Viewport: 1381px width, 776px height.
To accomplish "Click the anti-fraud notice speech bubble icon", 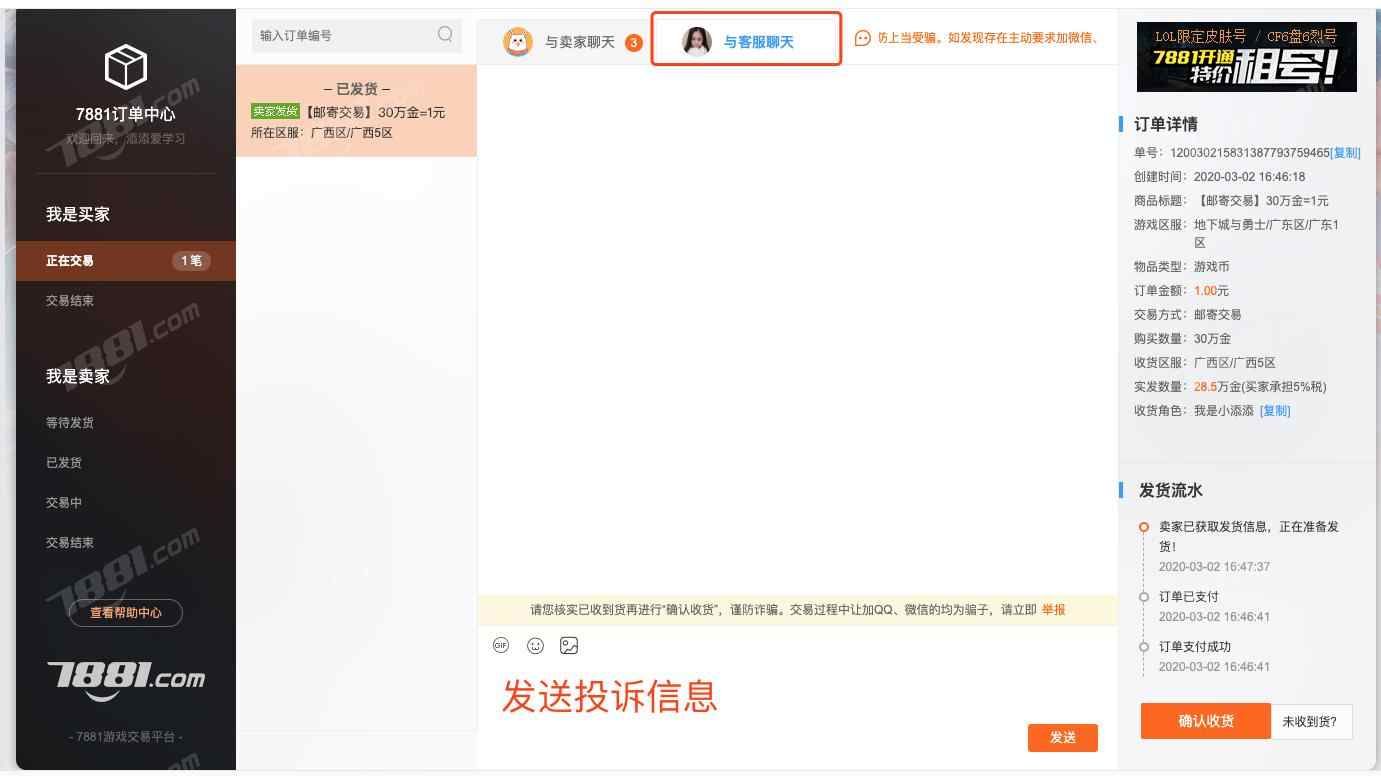I will click(x=863, y=38).
